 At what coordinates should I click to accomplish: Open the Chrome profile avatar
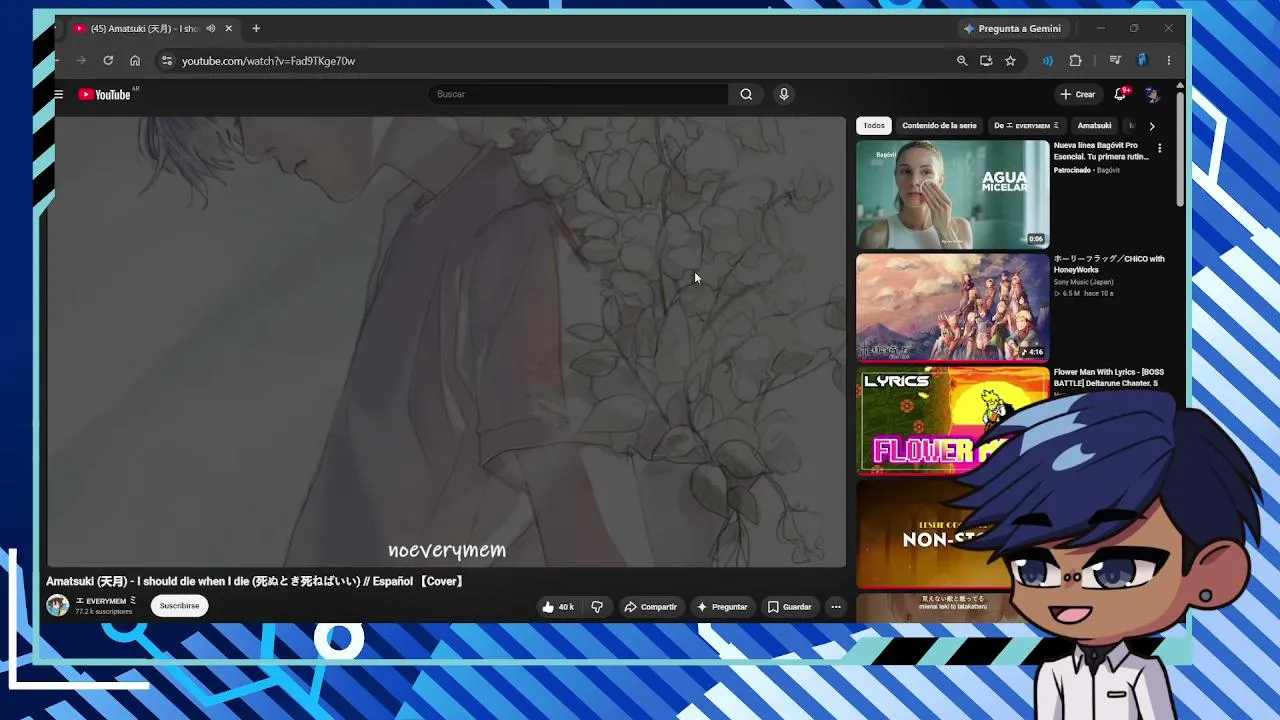pos(1142,61)
